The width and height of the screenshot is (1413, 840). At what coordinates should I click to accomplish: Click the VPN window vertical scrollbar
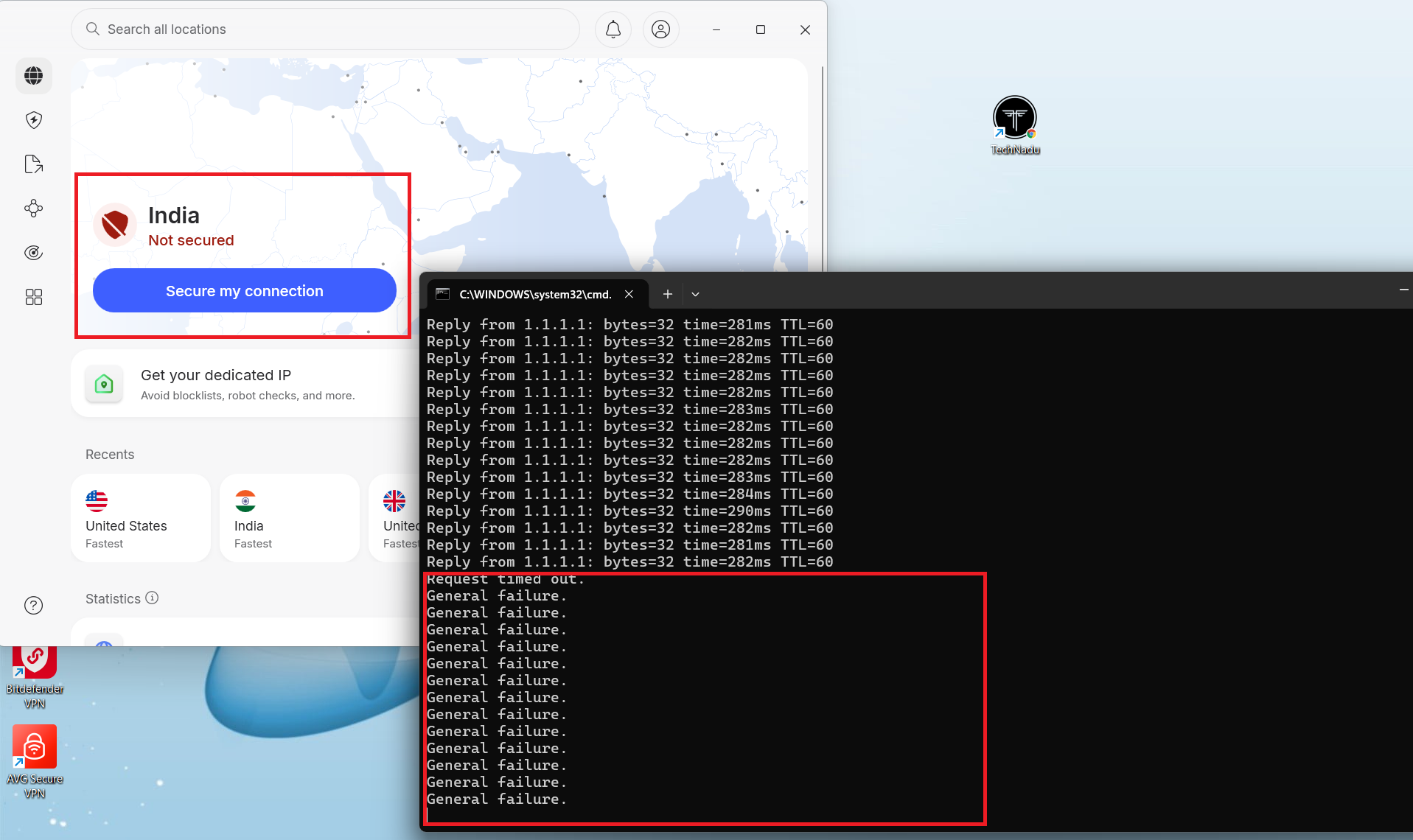tap(822, 168)
